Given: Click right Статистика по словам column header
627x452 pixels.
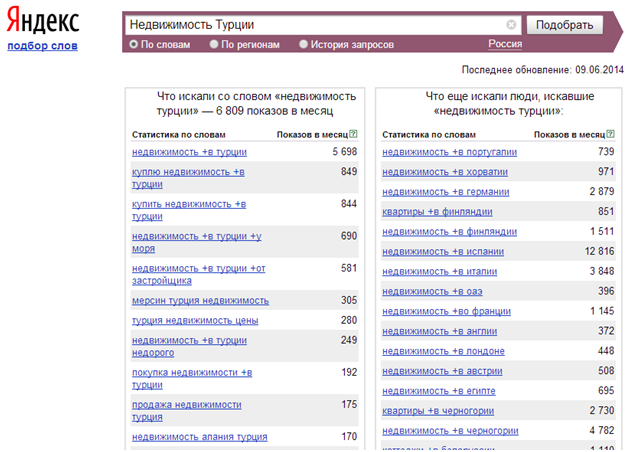Looking at the screenshot, I should coord(429,135).
